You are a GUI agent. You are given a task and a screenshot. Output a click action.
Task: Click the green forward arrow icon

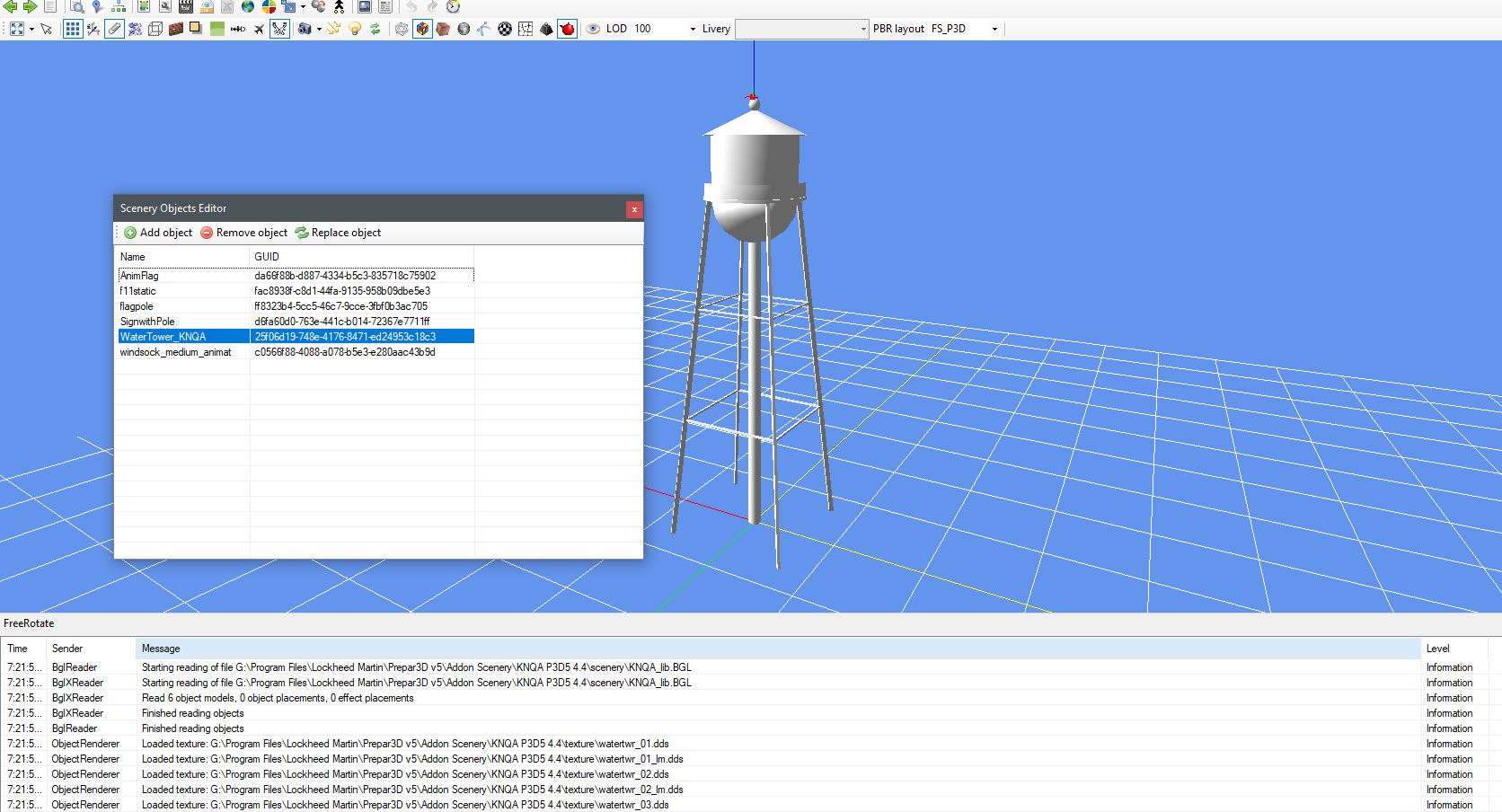pos(30,6)
